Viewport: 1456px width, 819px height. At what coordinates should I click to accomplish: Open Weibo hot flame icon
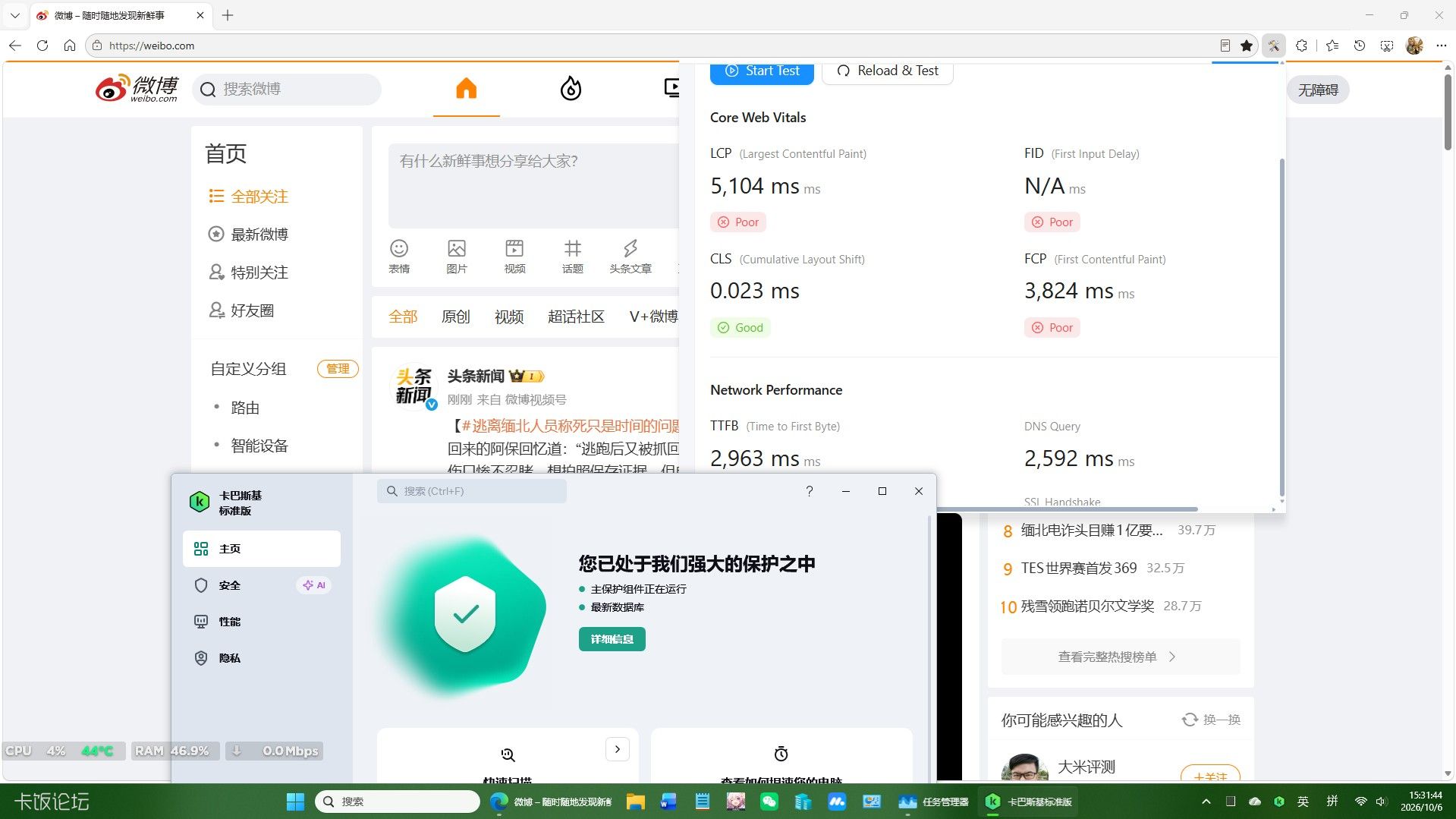(x=571, y=89)
